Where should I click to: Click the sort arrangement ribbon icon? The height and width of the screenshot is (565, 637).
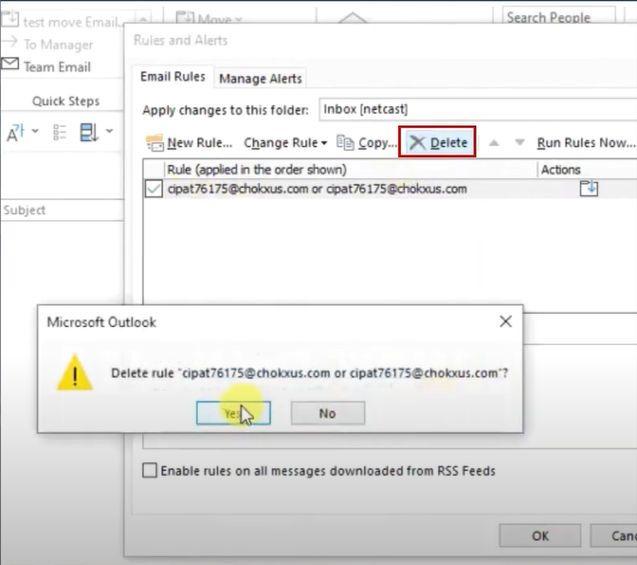tap(89, 132)
